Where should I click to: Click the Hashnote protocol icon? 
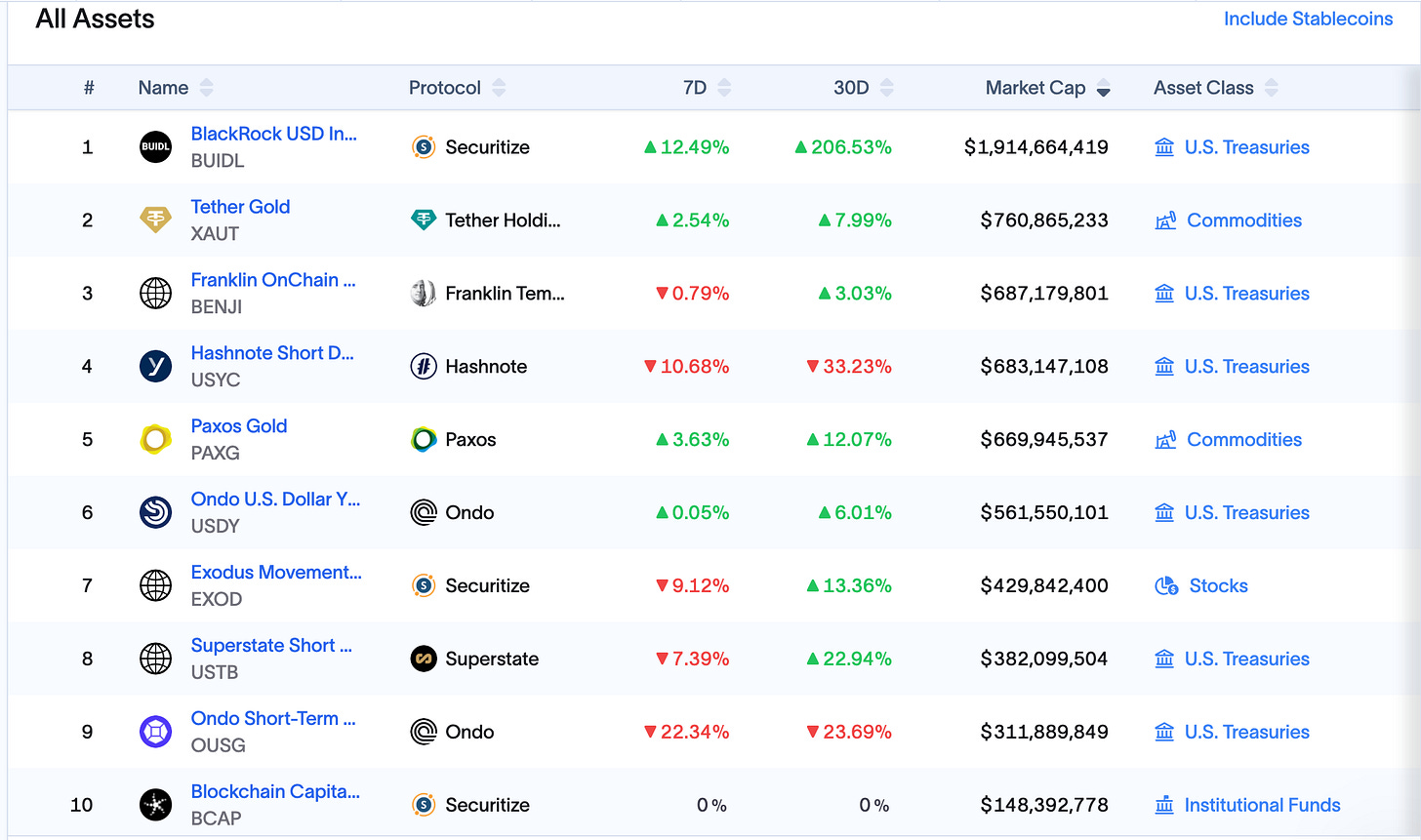(424, 367)
